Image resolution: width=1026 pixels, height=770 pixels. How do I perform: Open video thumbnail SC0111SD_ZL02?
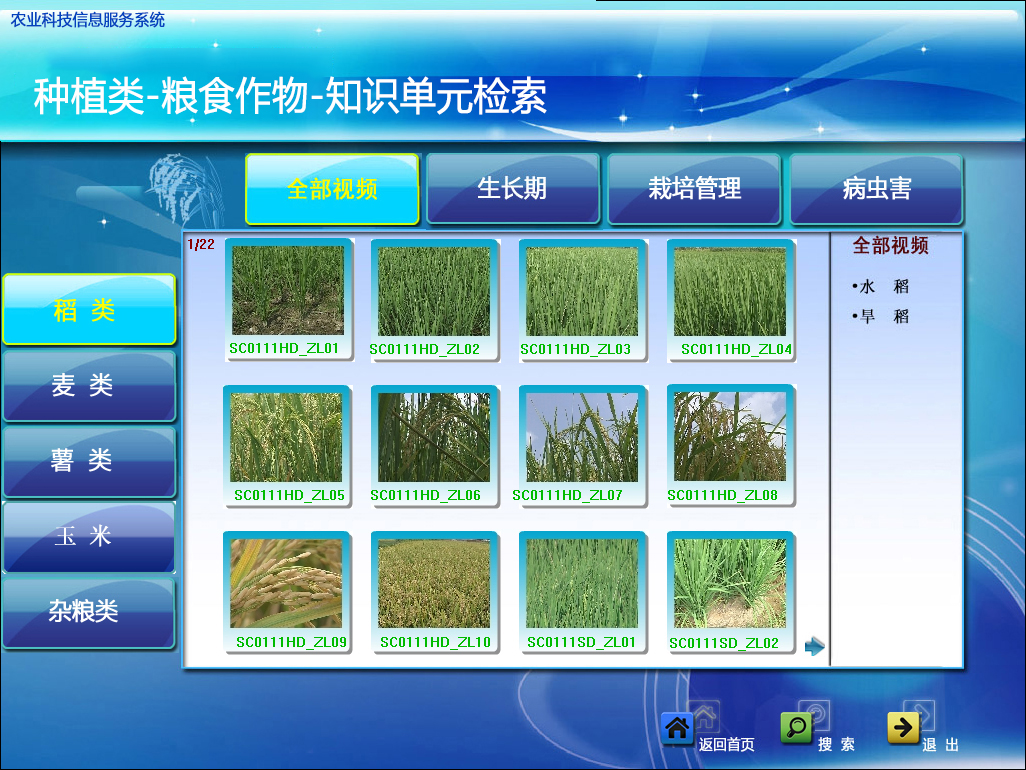pos(730,592)
